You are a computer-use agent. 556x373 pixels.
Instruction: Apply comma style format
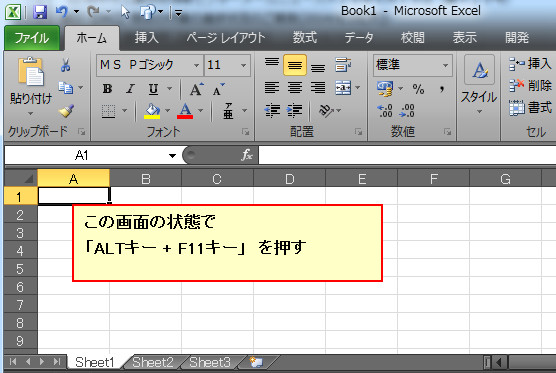(x=441, y=89)
